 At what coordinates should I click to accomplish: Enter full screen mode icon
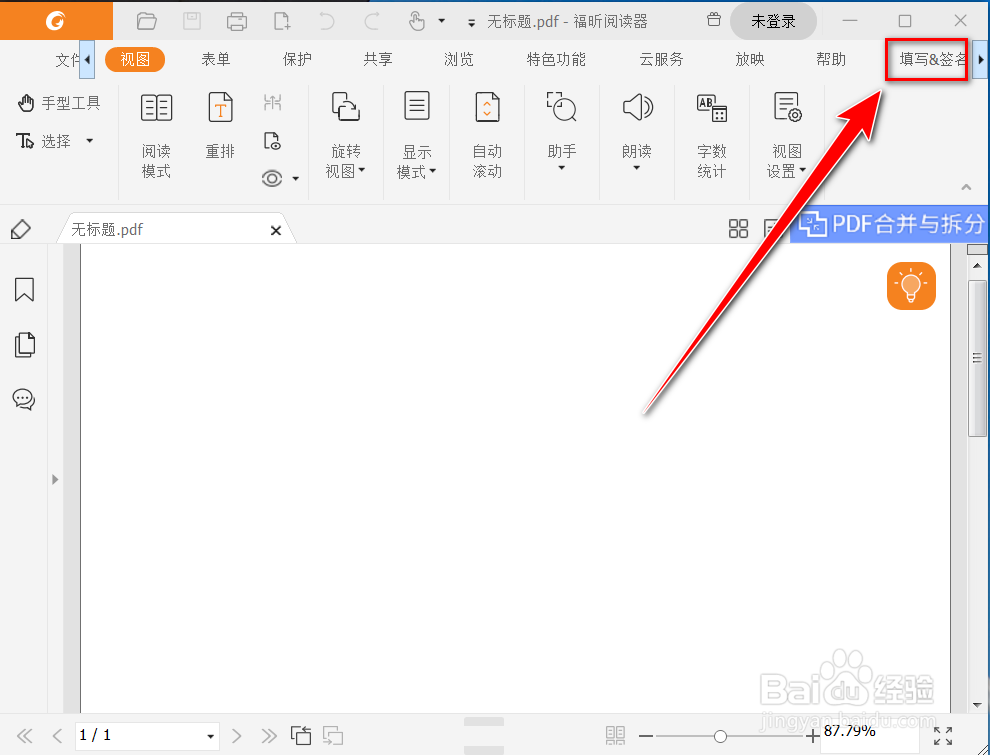pyautogui.click(x=943, y=736)
